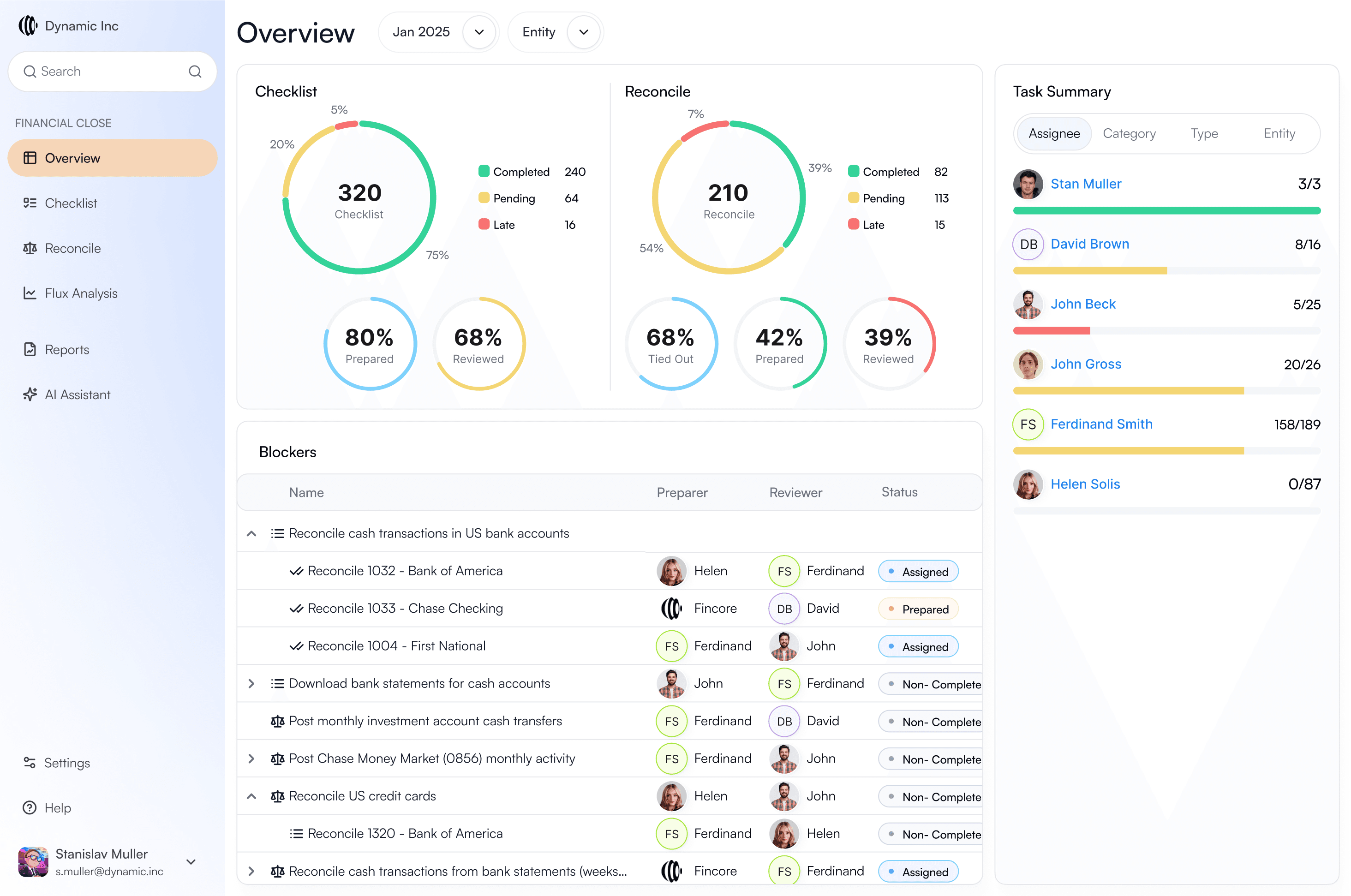Click Helen preparer avatar in Reconcile 1032 row

(x=671, y=571)
